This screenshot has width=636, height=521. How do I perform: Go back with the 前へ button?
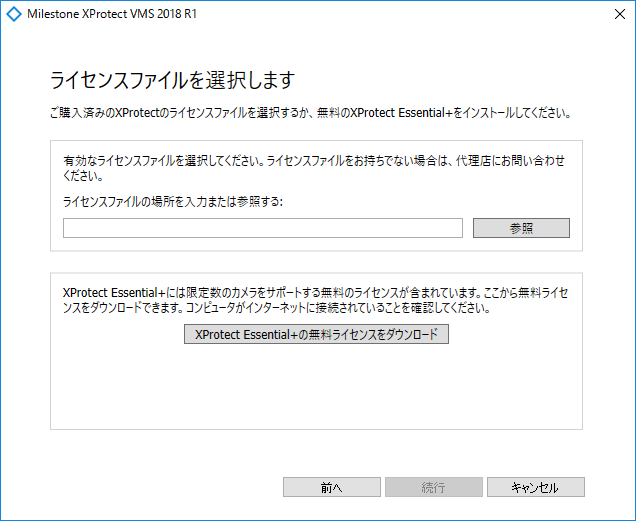click(331, 487)
